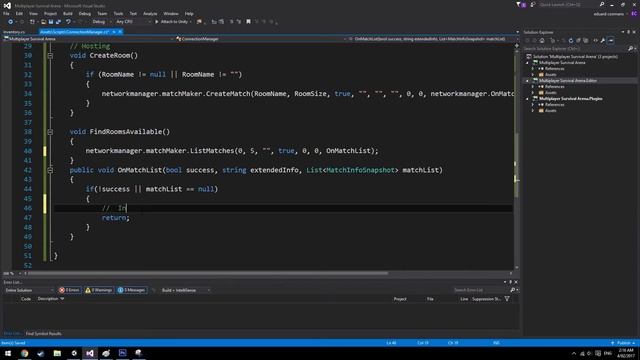
Task: Open the Edit menu
Action: tap(19, 13)
